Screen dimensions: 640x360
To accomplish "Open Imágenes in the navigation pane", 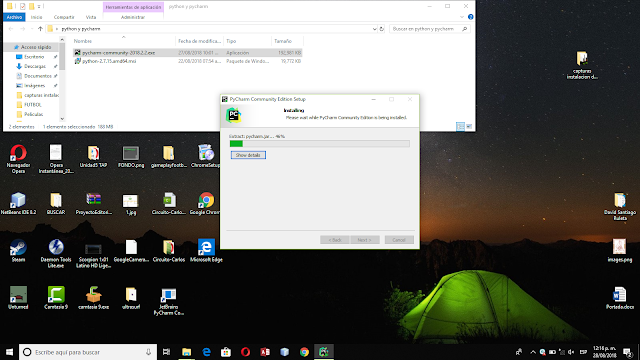I will (x=34, y=86).
